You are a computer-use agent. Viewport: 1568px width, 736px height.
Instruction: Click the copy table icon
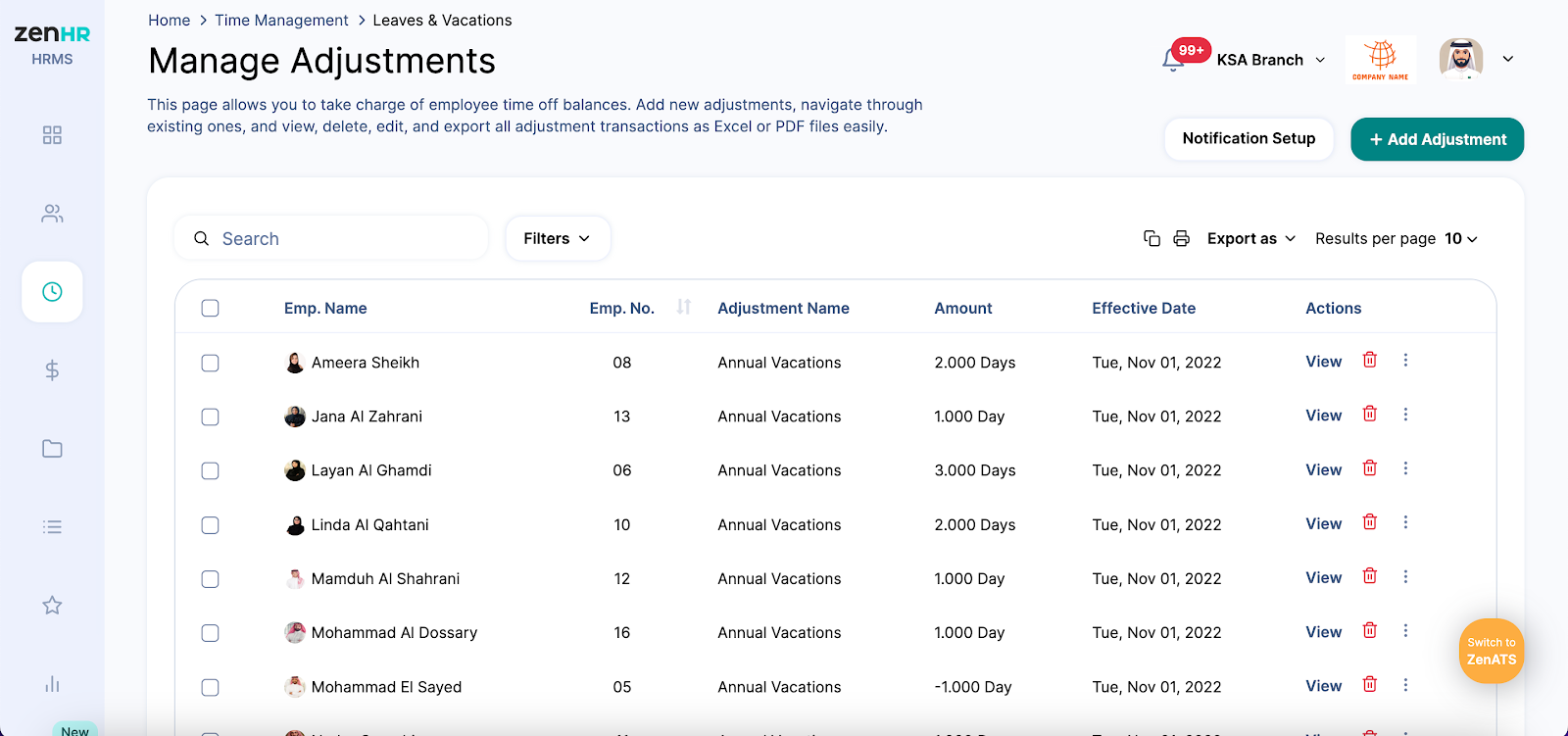click(x=1151, y=238)
